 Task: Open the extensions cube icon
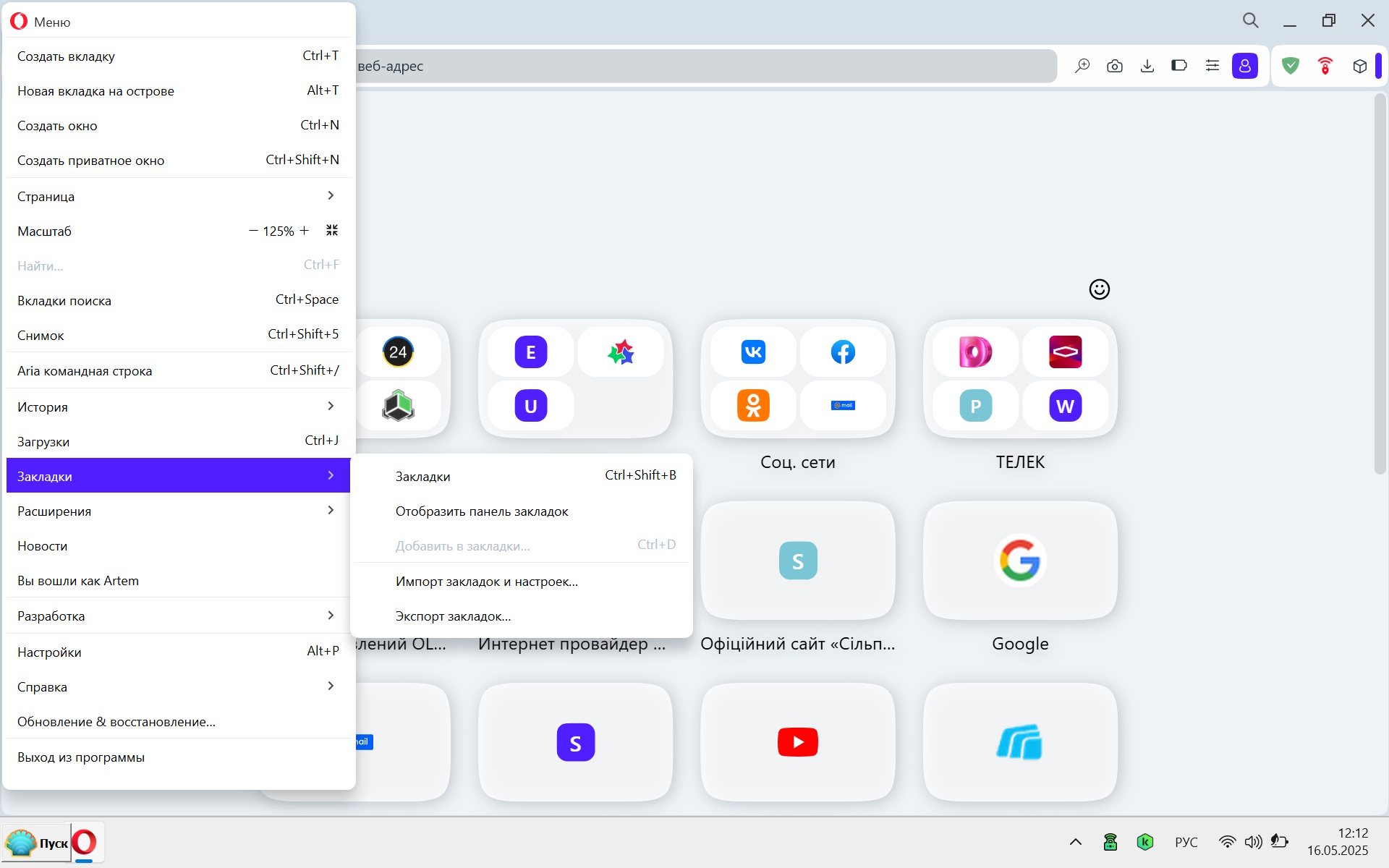point(1359,66)
